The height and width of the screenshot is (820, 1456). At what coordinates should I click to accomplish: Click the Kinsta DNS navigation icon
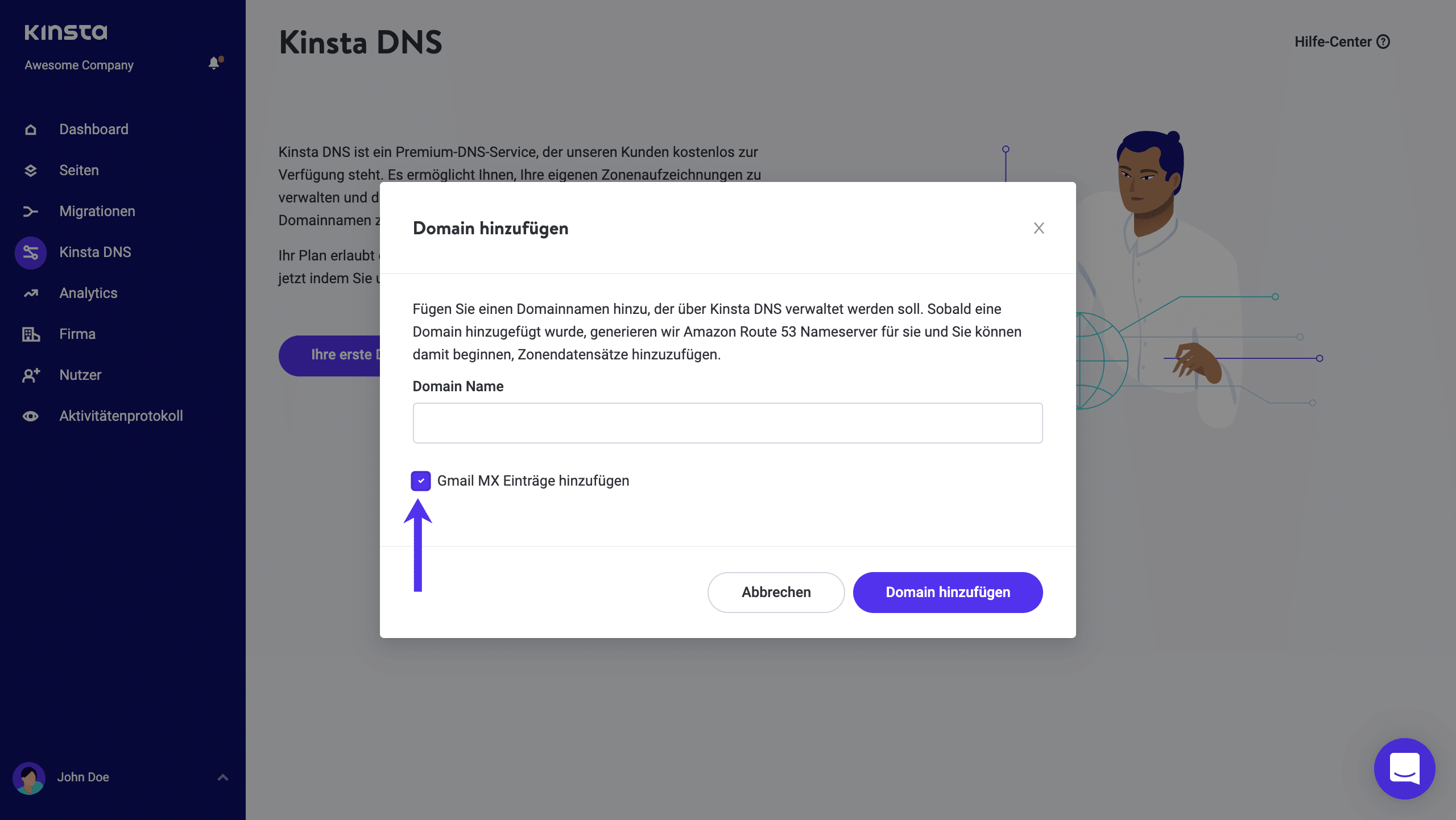(x=29, y=252)
